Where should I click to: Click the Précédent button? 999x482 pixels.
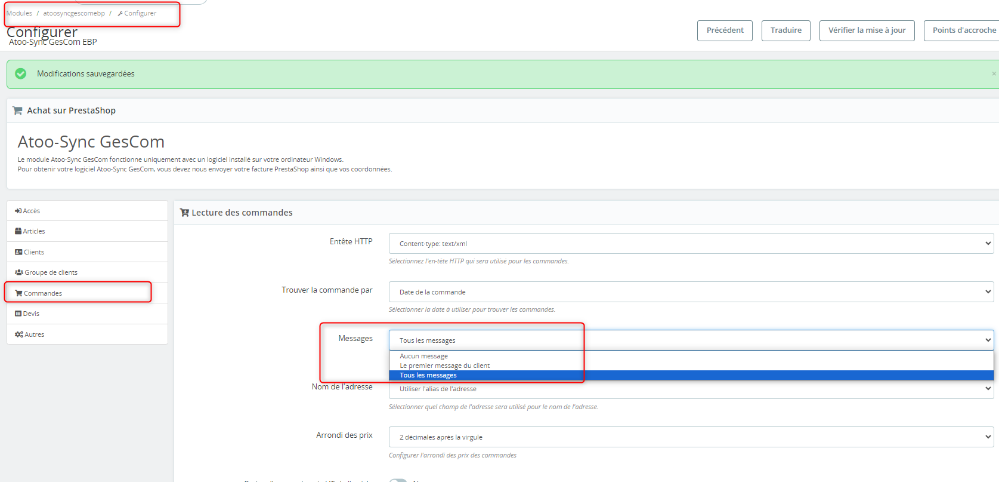[724, 31]
